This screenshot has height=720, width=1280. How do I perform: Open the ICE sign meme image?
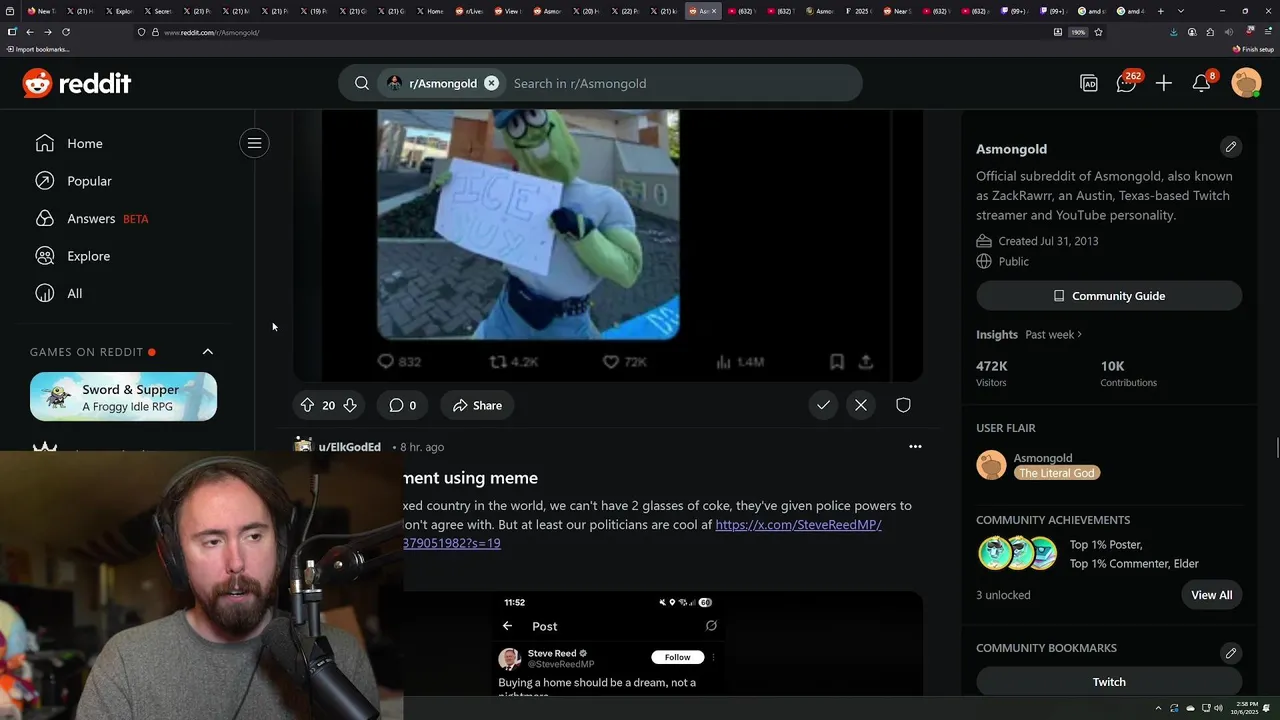point(528,225)
